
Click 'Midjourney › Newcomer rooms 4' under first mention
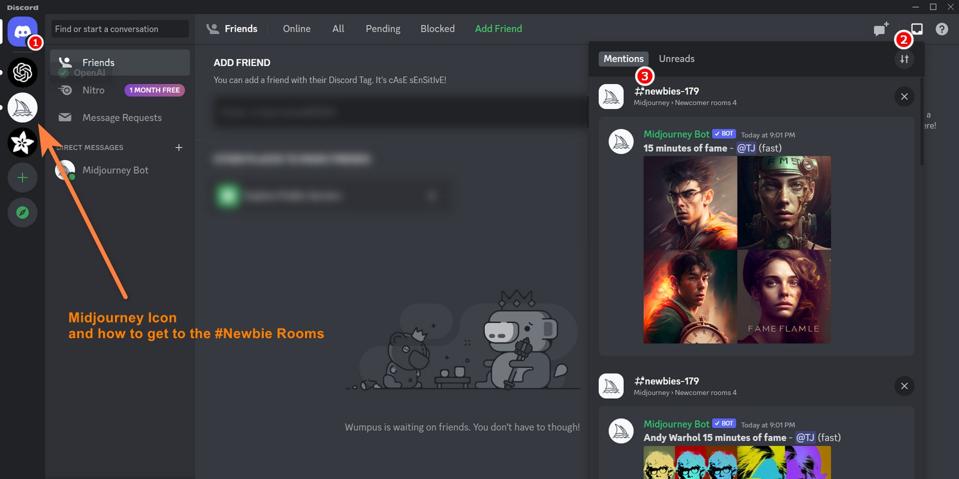click(685, 103)
